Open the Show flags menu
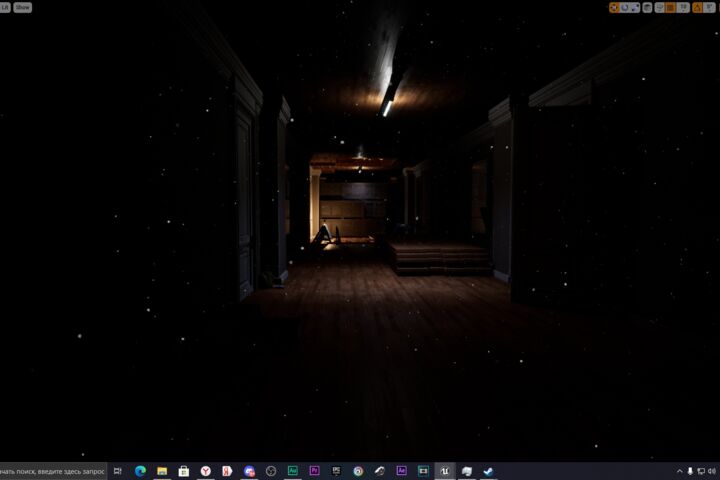 pyautogui.click(x=22, y=7)
